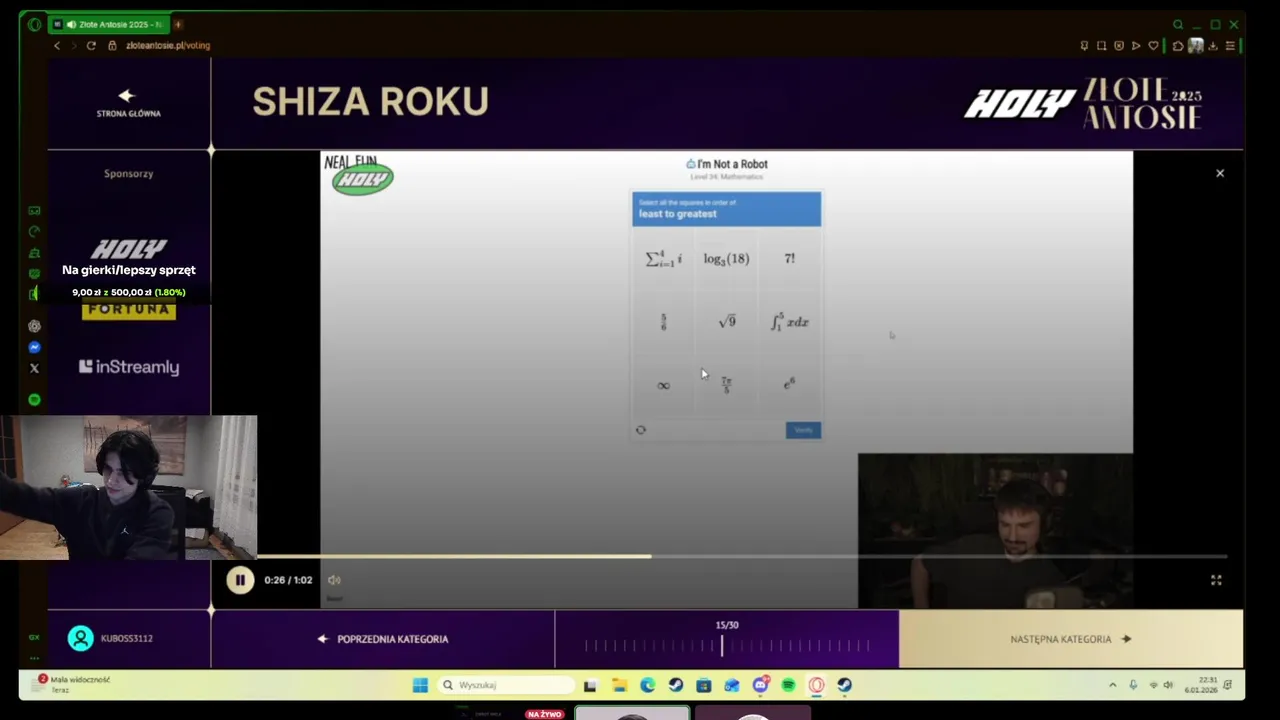
Task: Show hidden tray icons chevron
Action: click(1113, 685)
